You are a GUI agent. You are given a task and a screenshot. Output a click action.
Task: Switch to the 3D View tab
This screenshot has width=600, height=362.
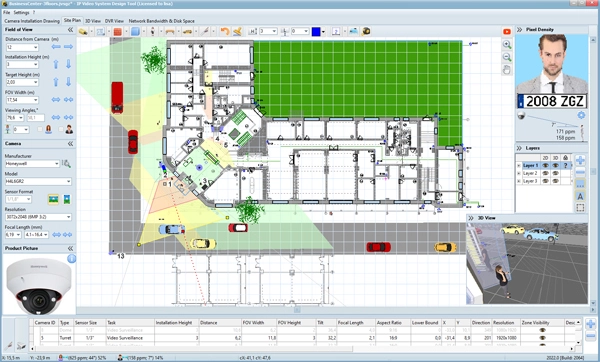point(93,21)
